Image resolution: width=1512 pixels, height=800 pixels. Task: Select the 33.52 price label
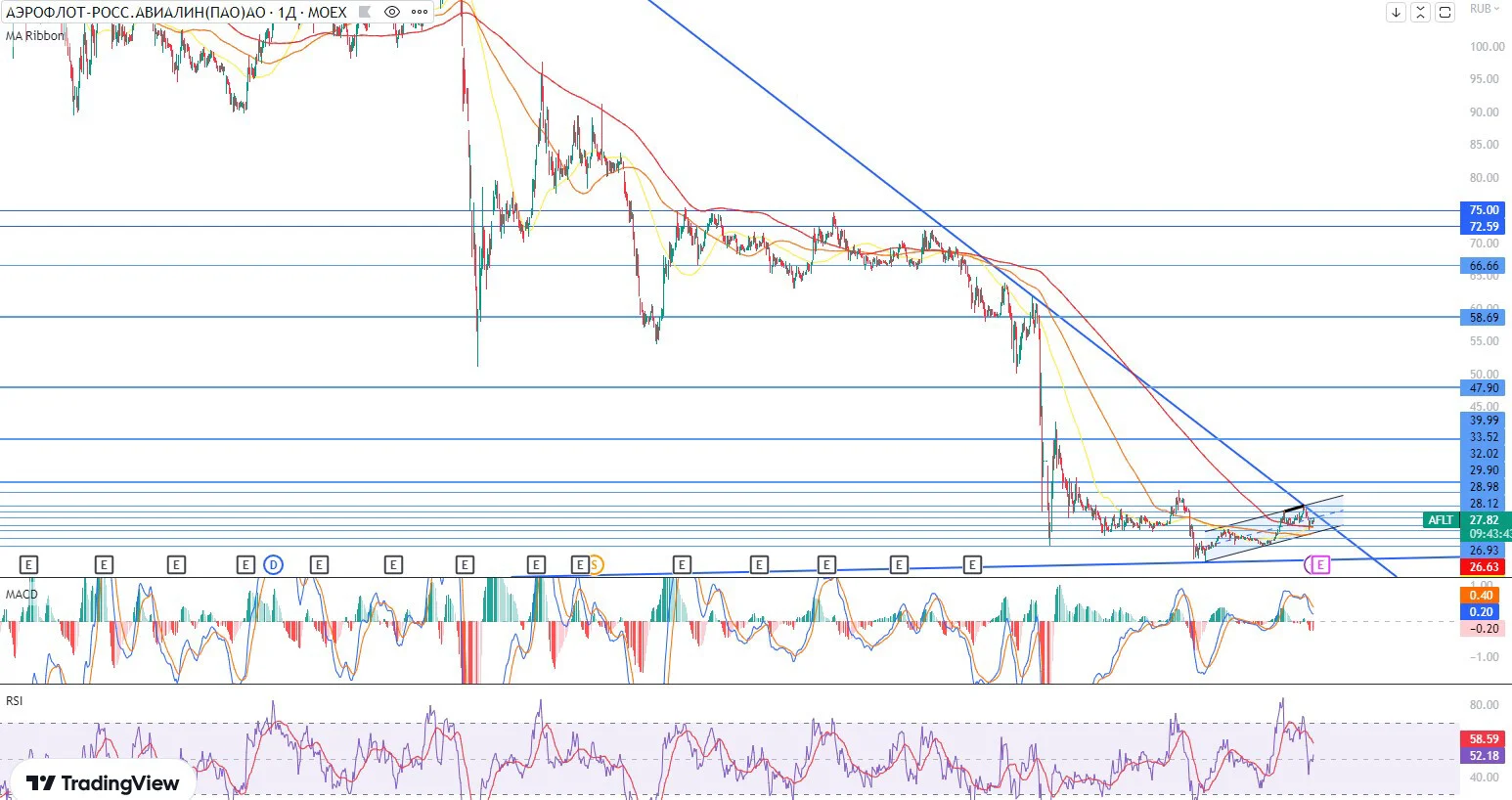tap(1484, 437)
